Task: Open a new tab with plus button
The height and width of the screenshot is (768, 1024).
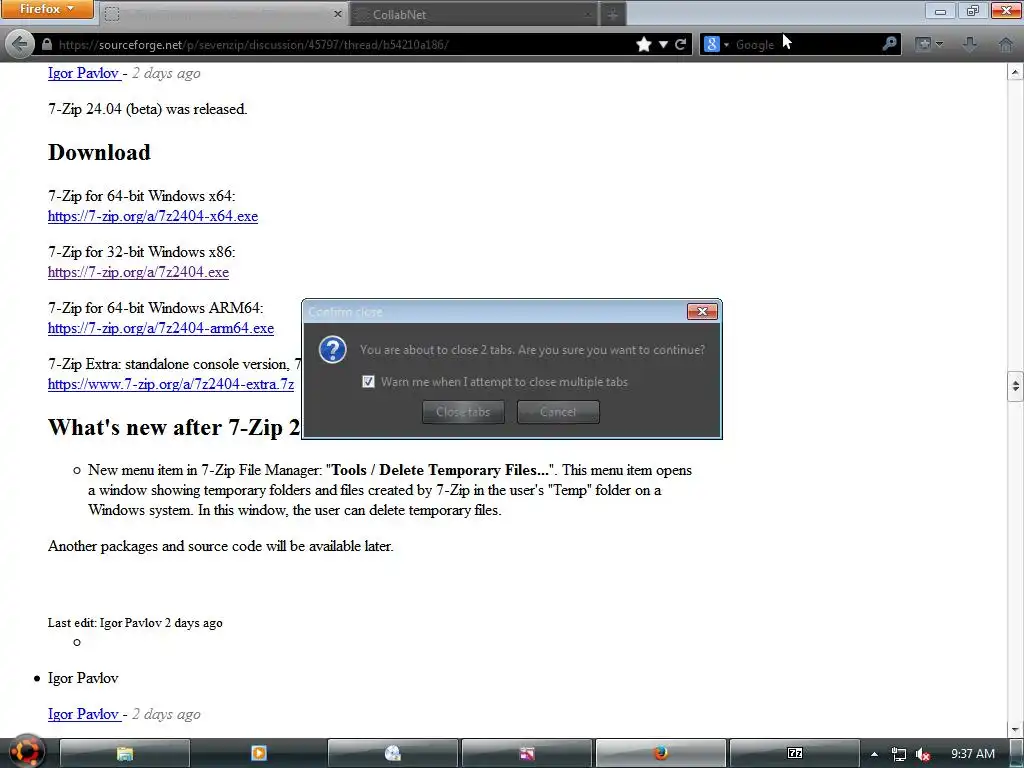Action: (x=612, y=14)
